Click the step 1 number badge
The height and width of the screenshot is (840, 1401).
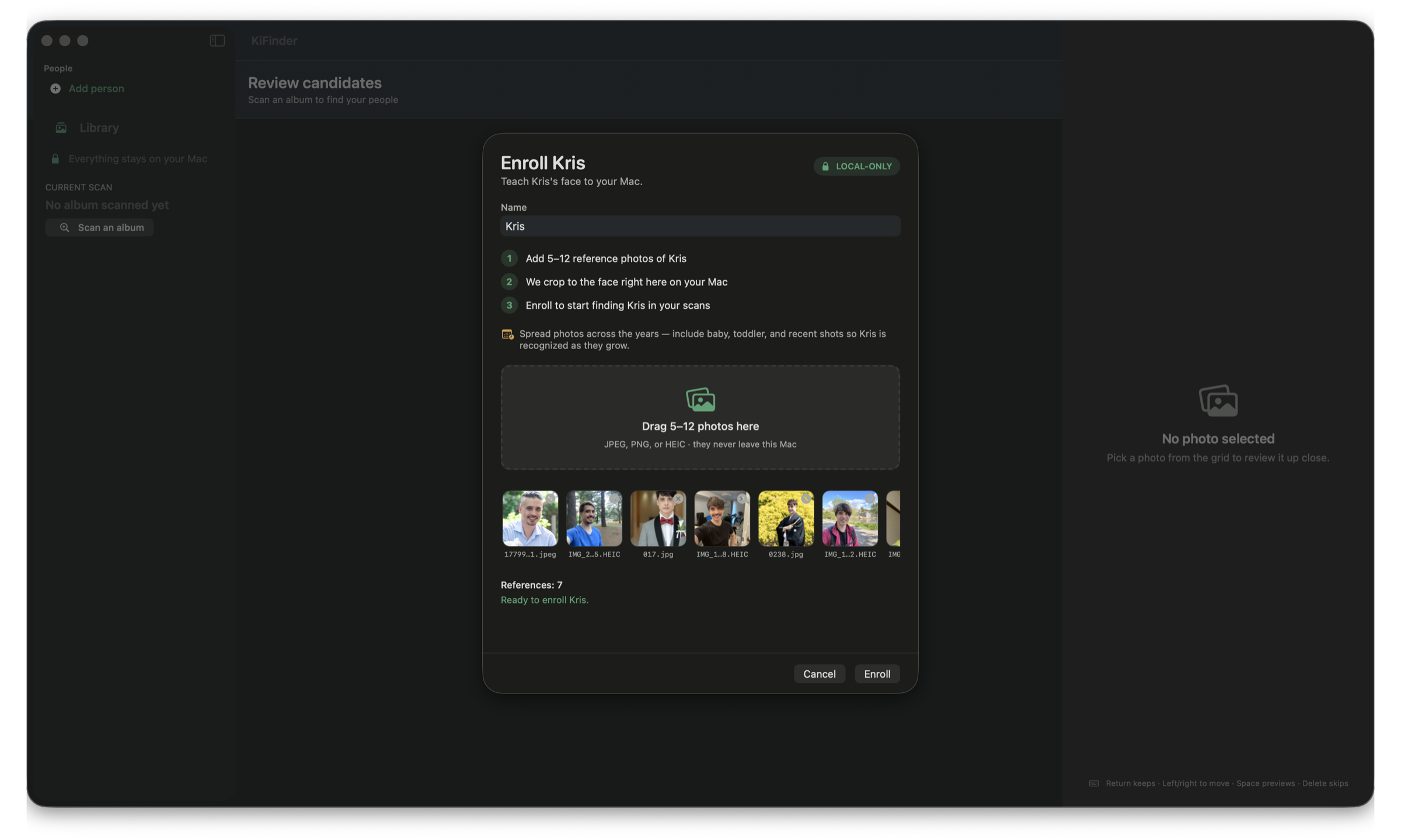point(509,259)
